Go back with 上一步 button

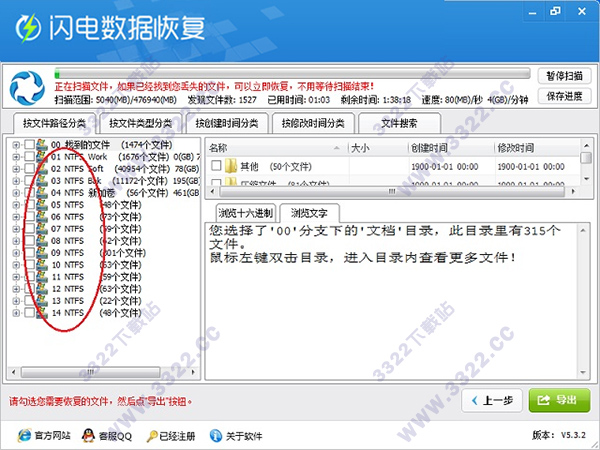[492, 401]
